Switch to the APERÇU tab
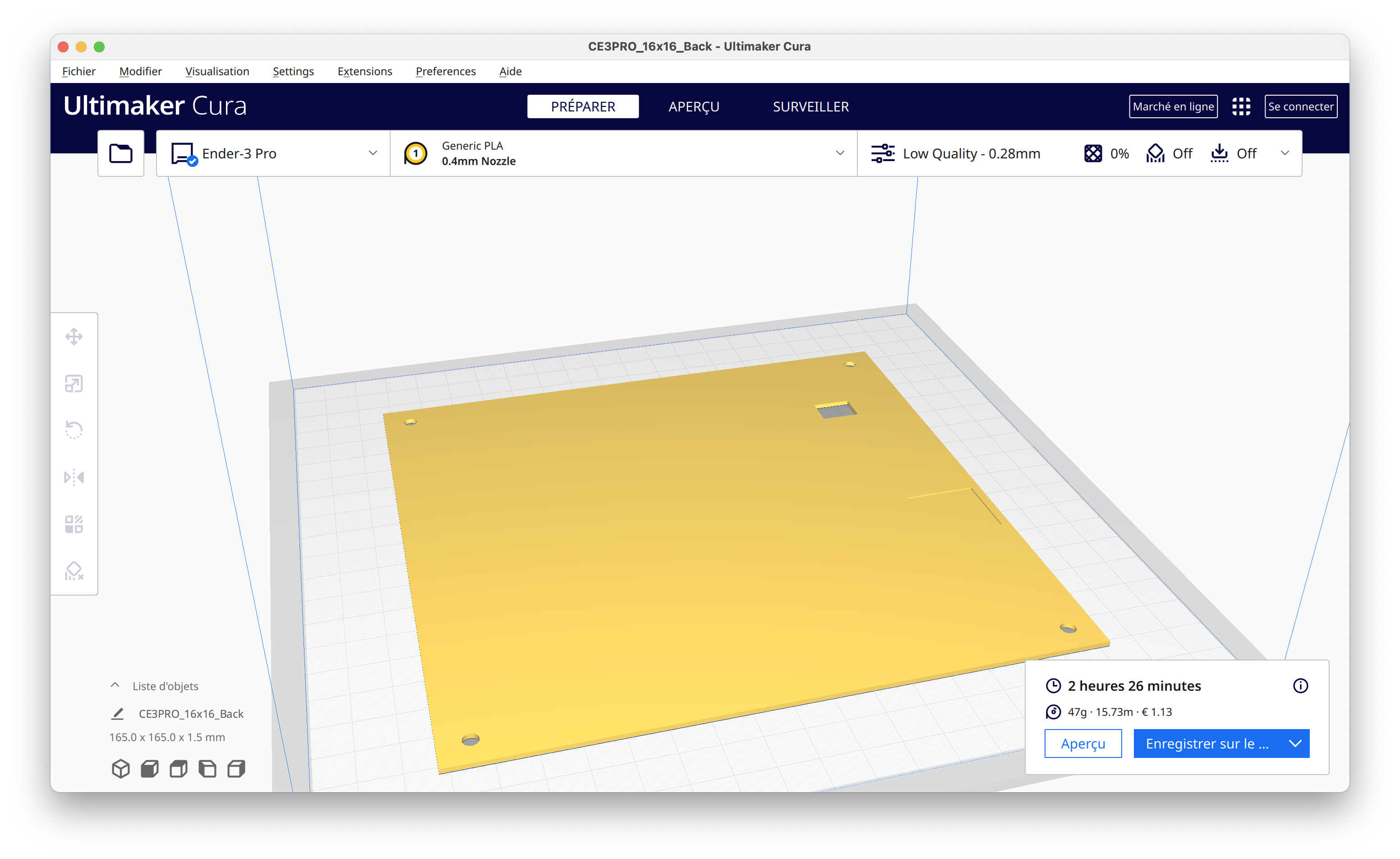The image size is (1400, 859). (694, 106)
